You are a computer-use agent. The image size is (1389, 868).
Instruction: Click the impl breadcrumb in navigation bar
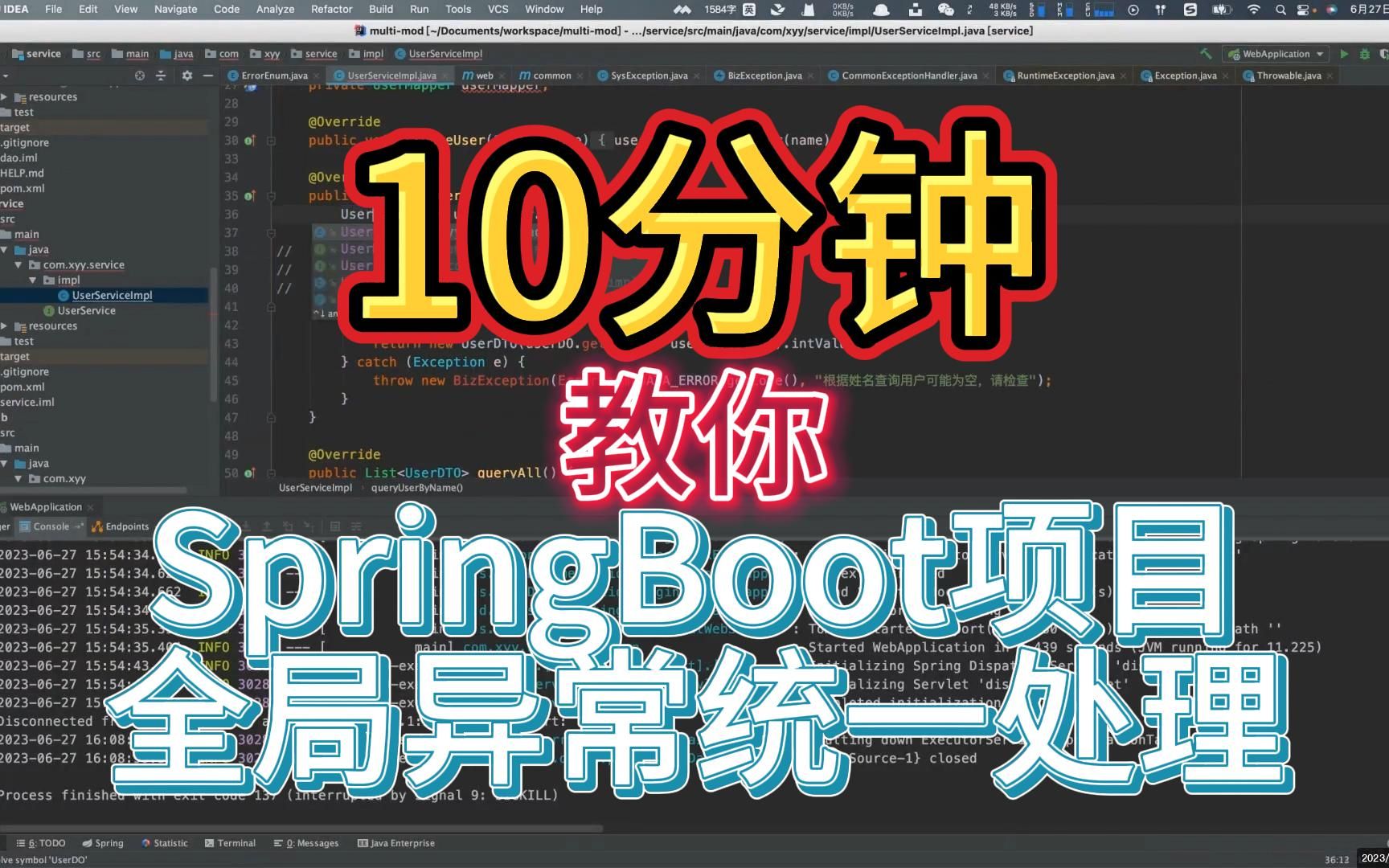click(367, 54)
